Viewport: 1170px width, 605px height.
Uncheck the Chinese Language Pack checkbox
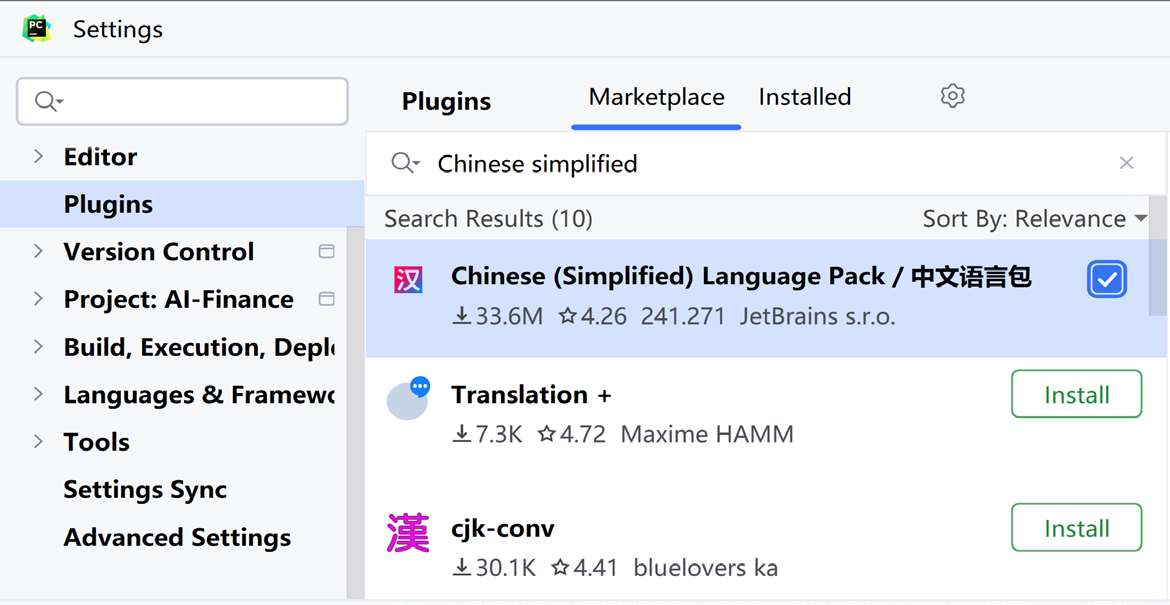[x=1106, y=280]
